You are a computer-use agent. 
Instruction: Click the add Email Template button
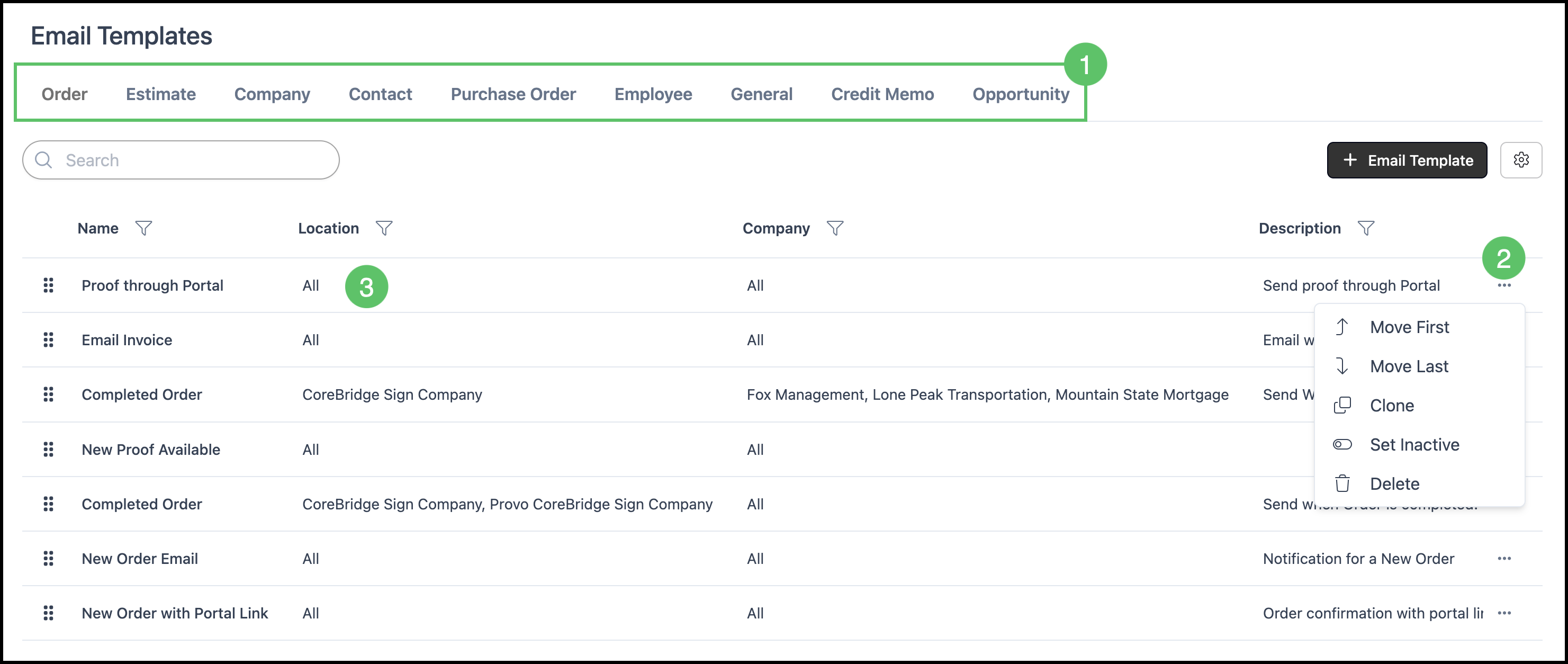pos(1407,160)
